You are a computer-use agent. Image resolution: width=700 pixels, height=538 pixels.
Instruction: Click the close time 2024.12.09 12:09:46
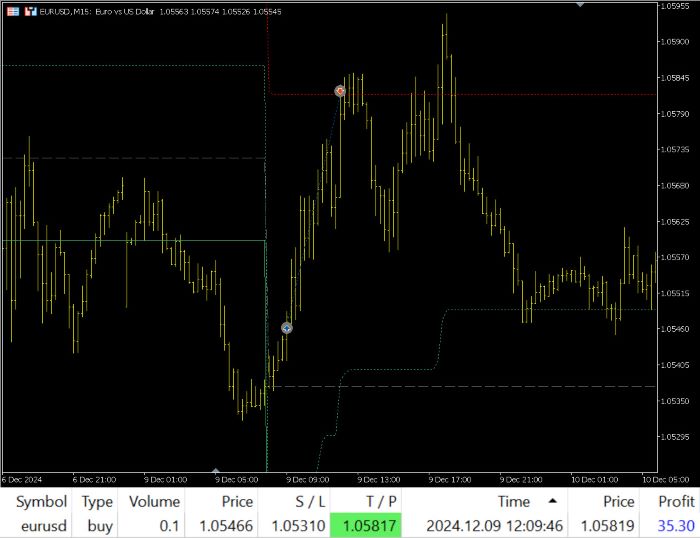click(494, 526)
